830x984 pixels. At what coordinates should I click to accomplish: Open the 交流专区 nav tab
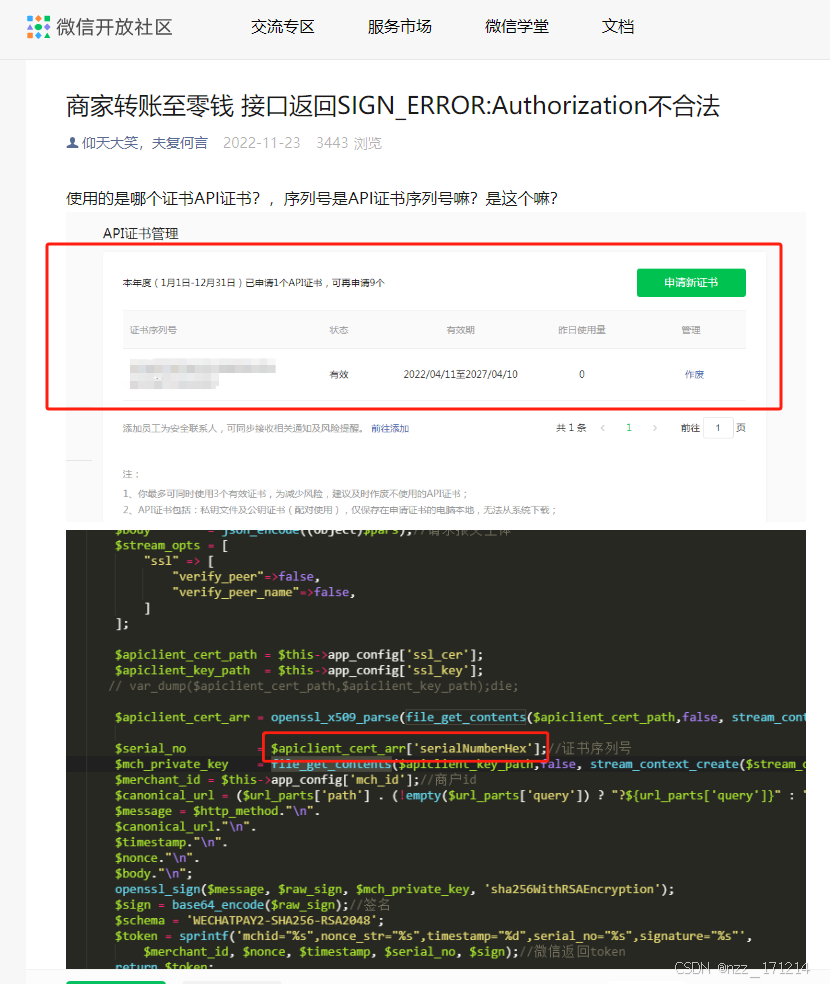click(x=282, y=27)
